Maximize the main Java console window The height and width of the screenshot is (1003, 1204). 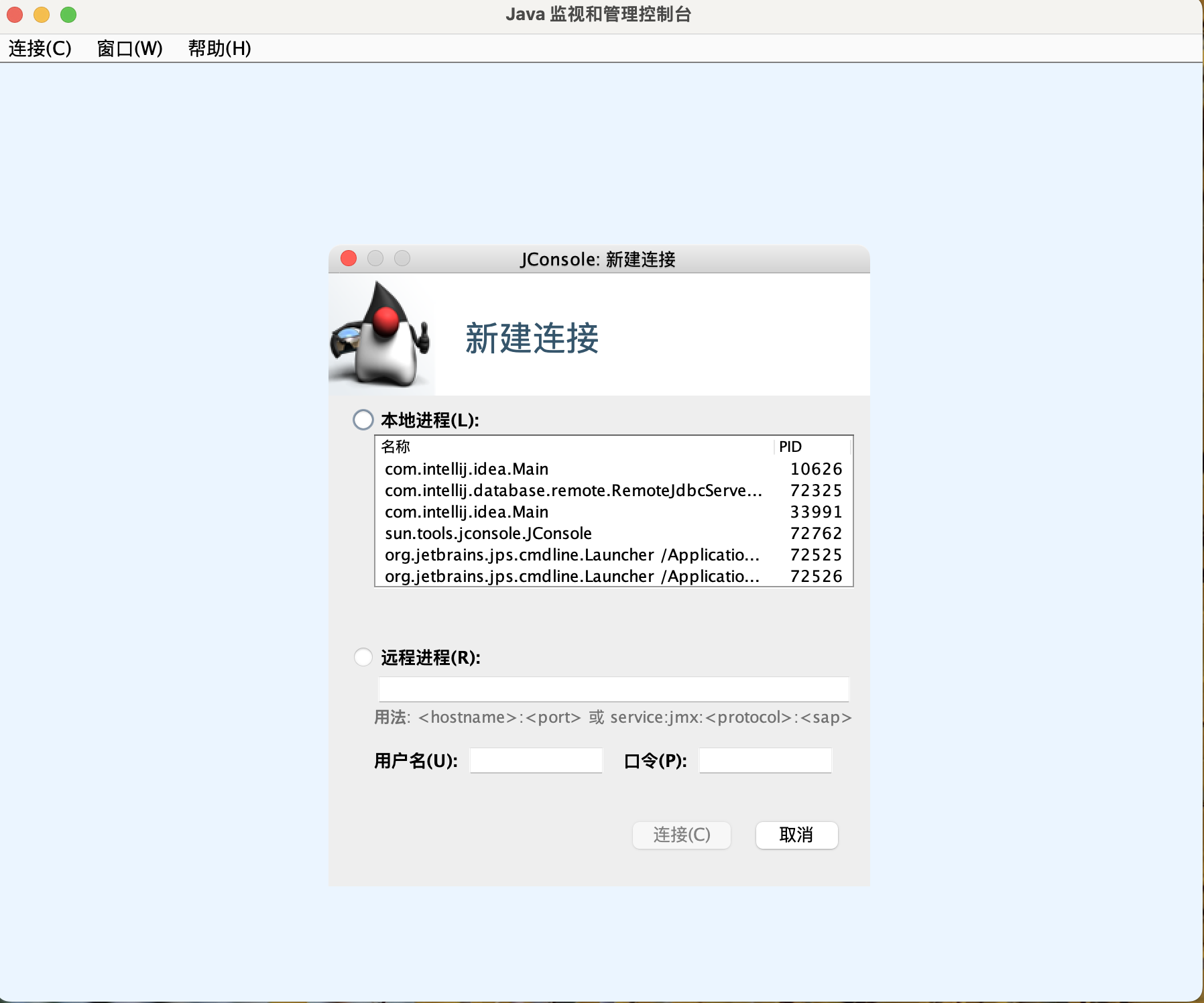[x=68, y=14]
